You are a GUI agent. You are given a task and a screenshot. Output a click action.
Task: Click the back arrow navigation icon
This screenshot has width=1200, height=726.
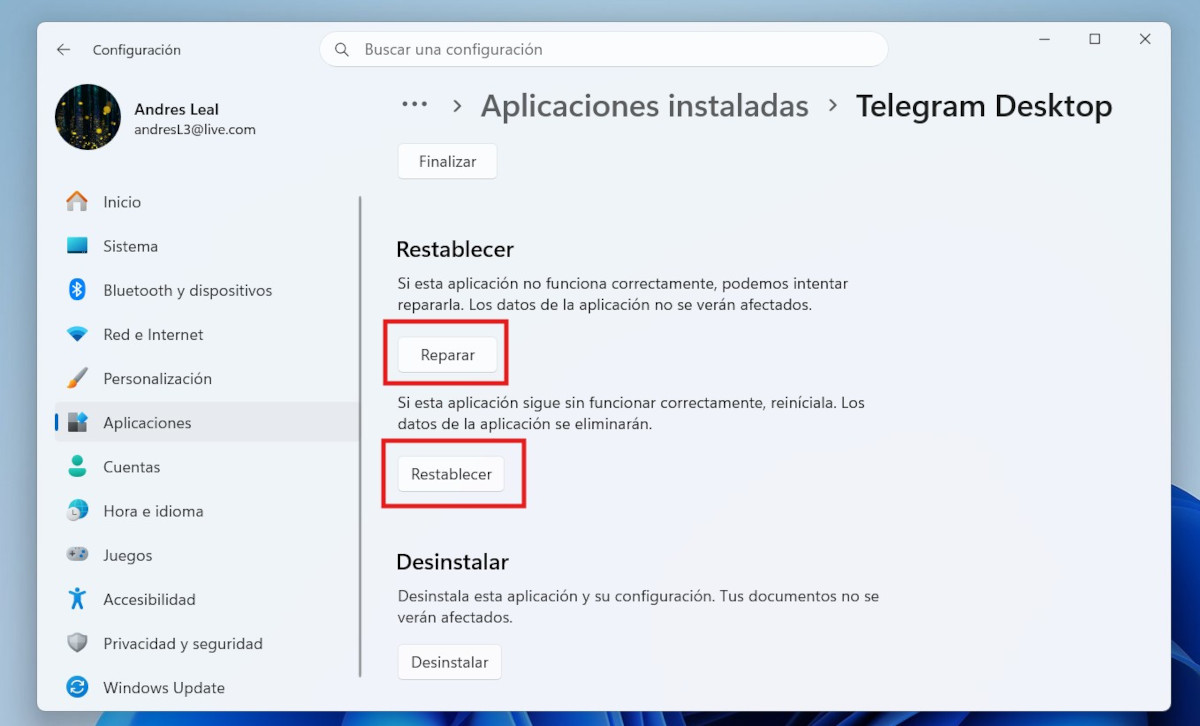(x=63, y=49)
